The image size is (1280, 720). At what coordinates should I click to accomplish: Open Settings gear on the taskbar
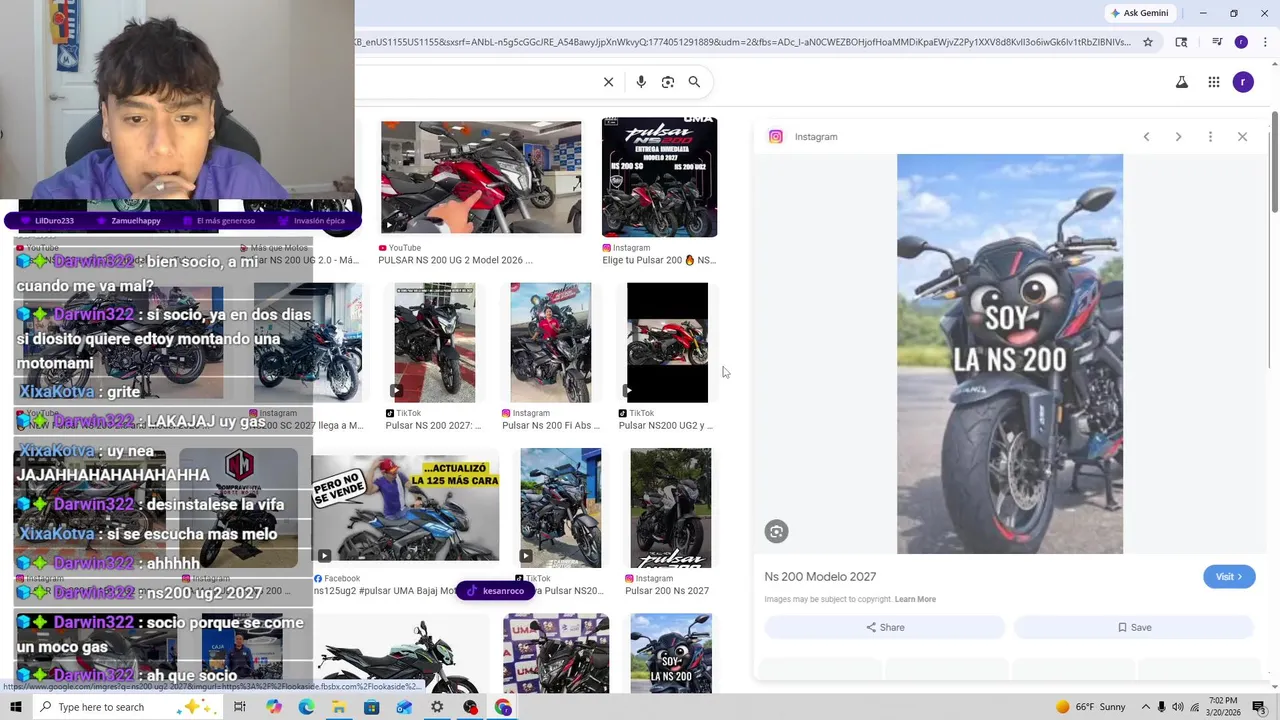click(x=437, y=707)
